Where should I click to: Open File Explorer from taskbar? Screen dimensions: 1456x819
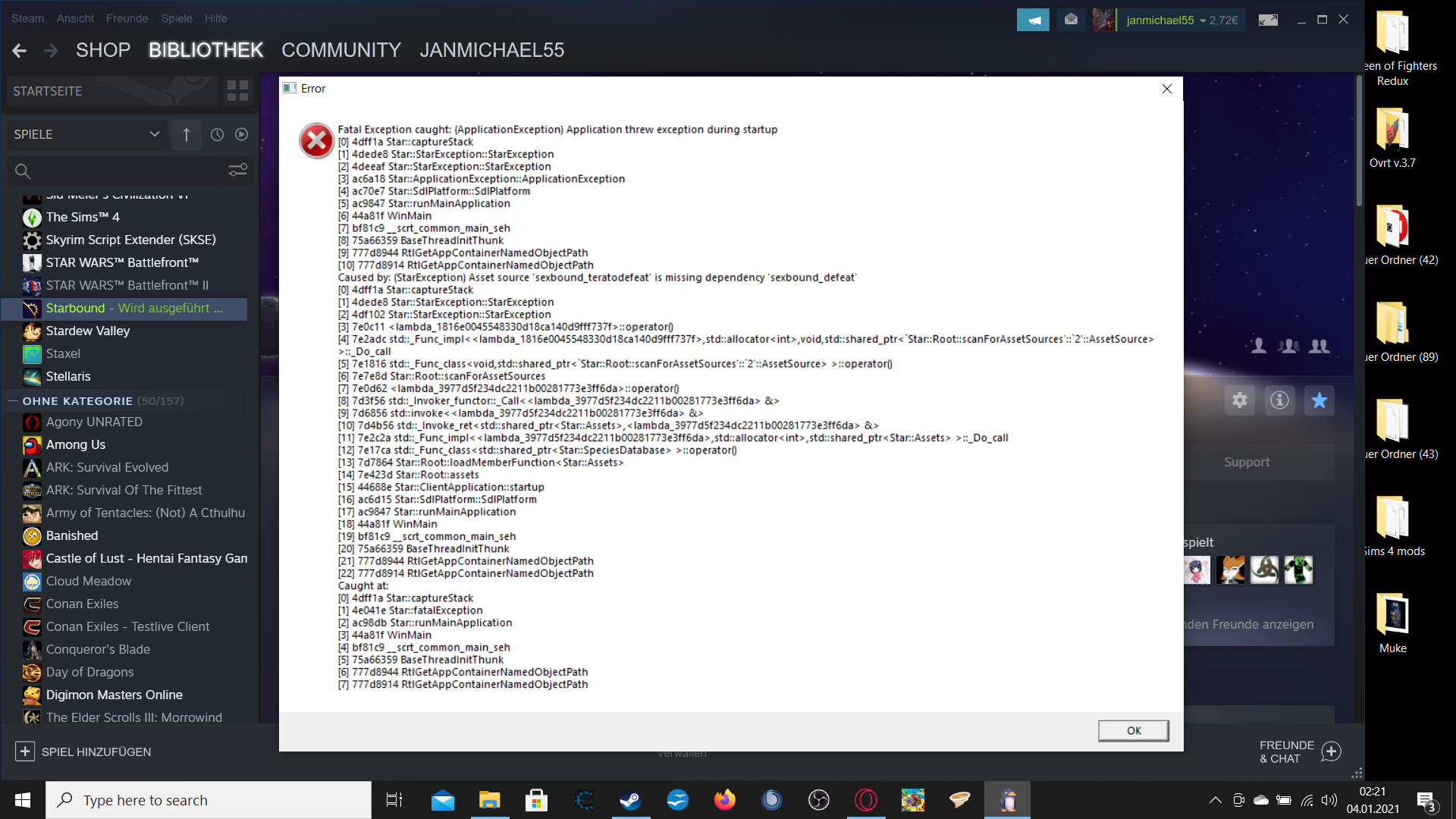click(x=489, y=800)
